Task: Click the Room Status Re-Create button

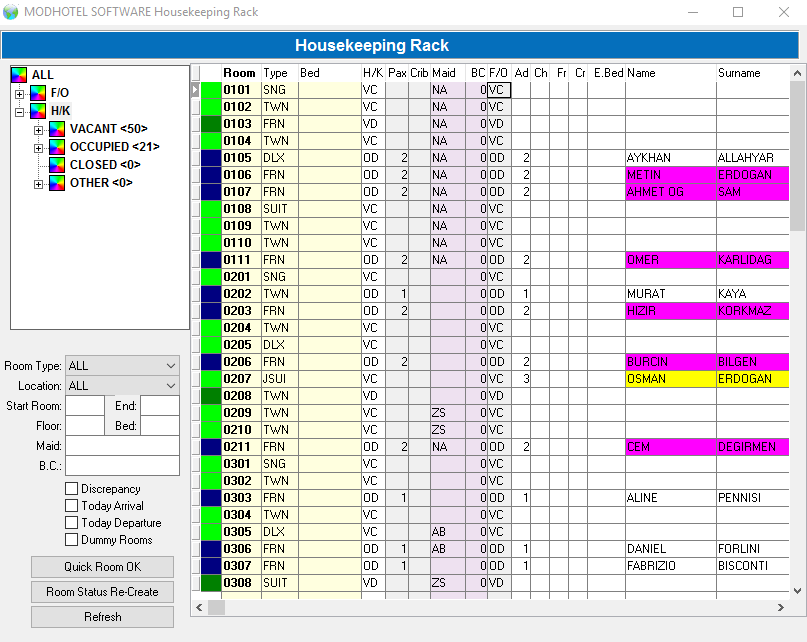Action: pos(102,592)
